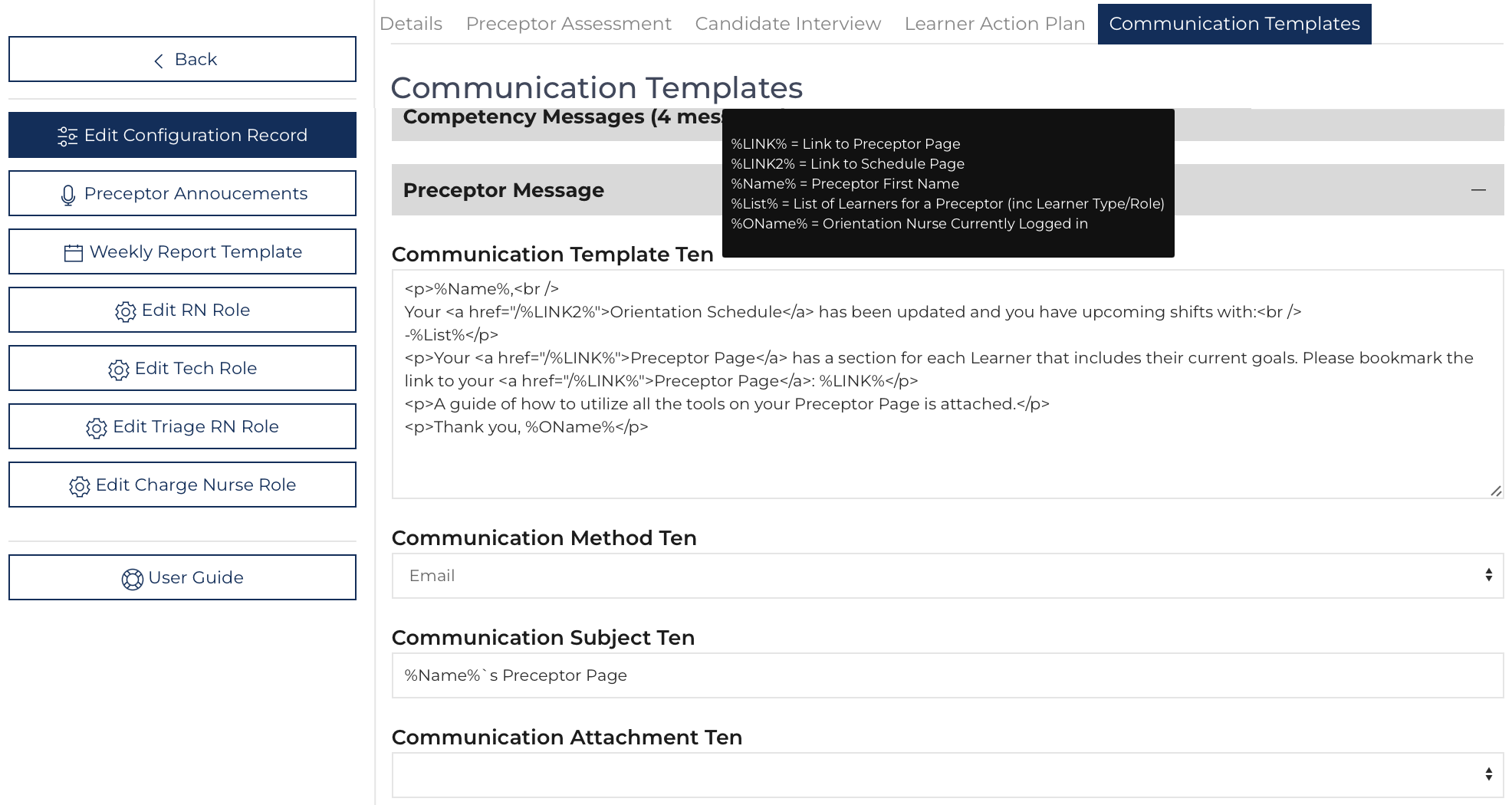Open the User Guide
The image size is (1512, 805).
(182, 577)
